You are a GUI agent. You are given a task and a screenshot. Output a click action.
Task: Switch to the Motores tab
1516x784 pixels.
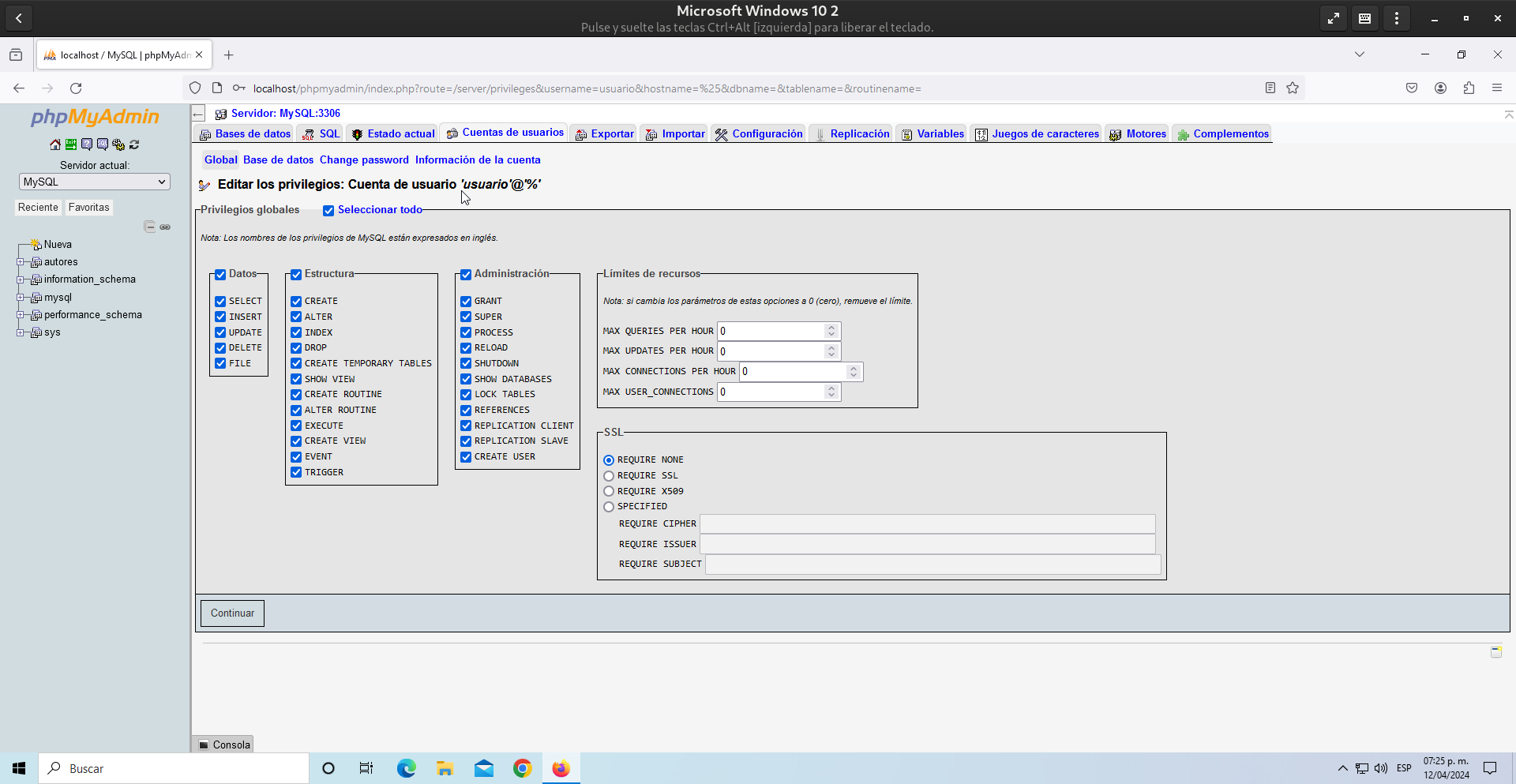tap(1137, 133)
